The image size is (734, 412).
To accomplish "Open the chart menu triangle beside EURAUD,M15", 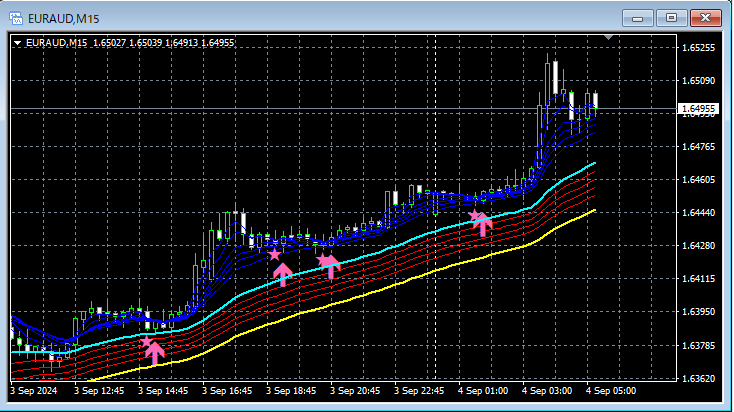I will tap(17, 43).
